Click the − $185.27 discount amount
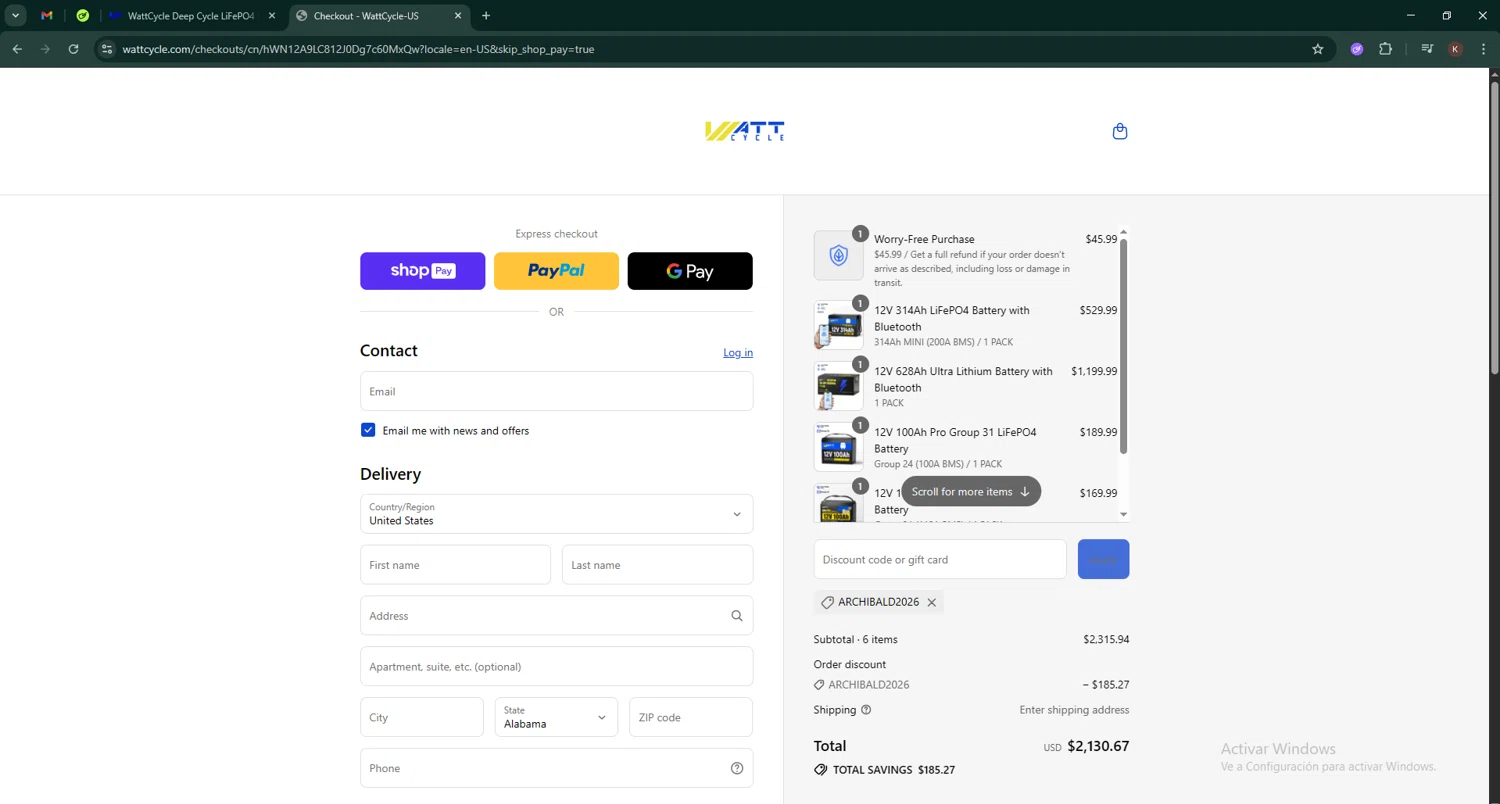 [1106, 685]
